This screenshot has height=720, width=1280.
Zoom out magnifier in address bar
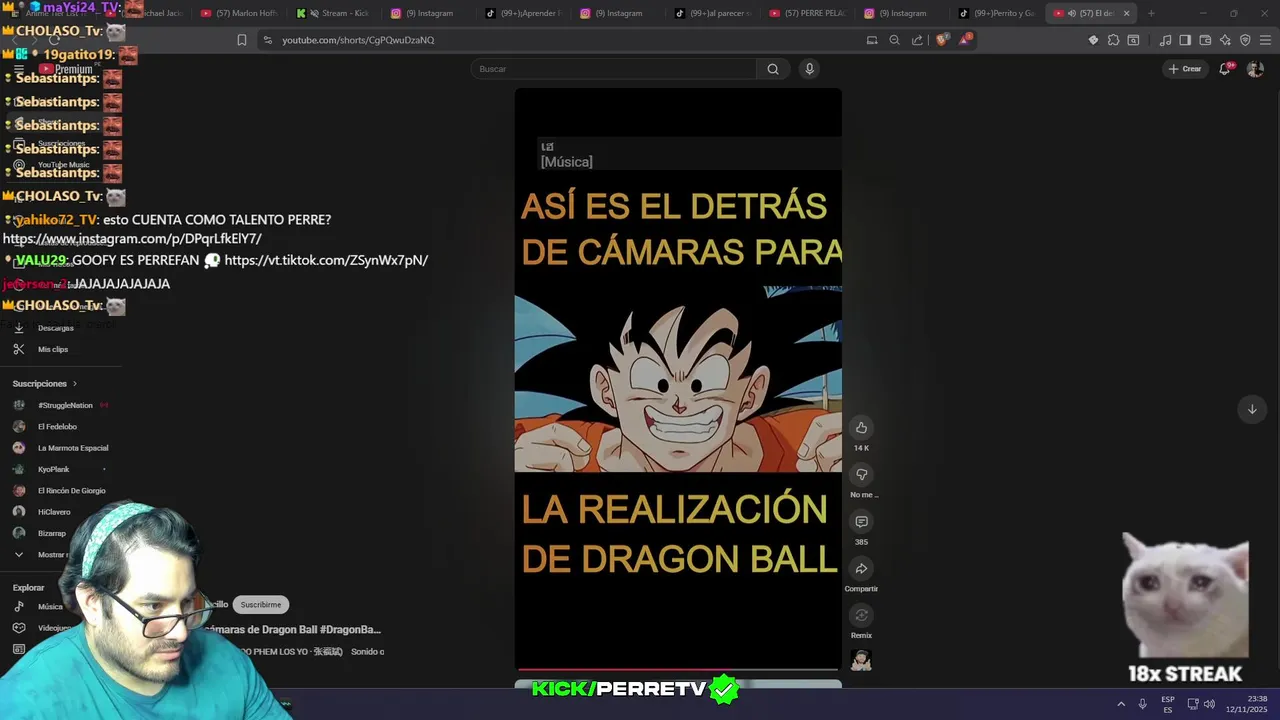click(x=895, y=40)
